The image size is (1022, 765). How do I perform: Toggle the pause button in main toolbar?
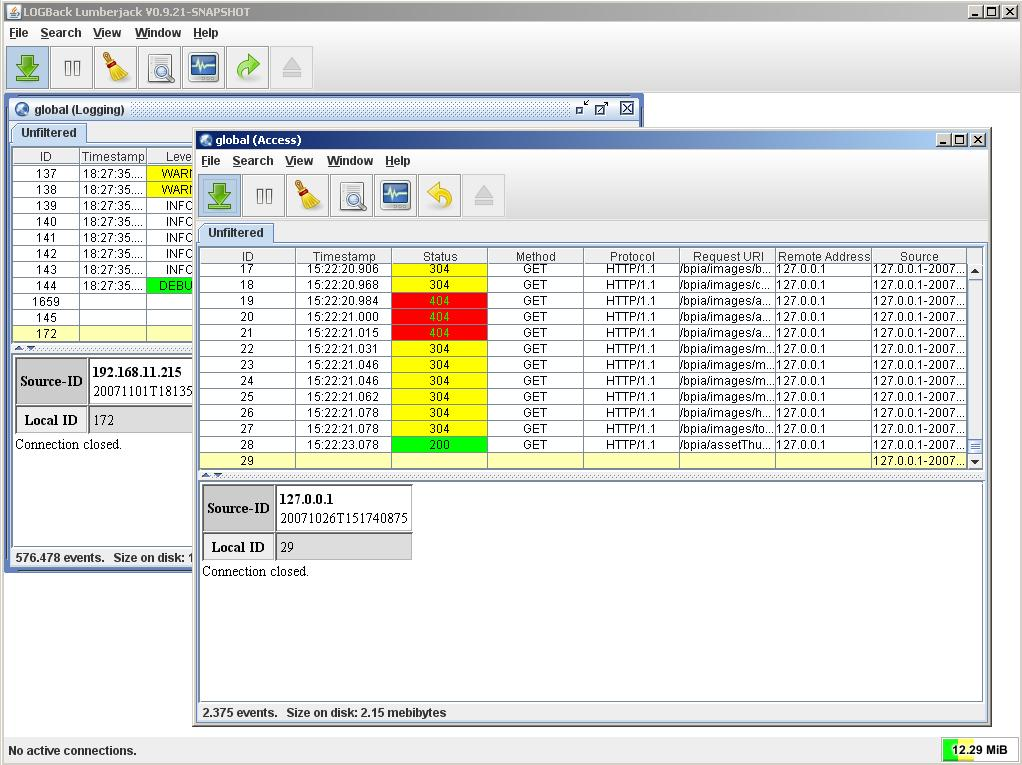(72, 68)
